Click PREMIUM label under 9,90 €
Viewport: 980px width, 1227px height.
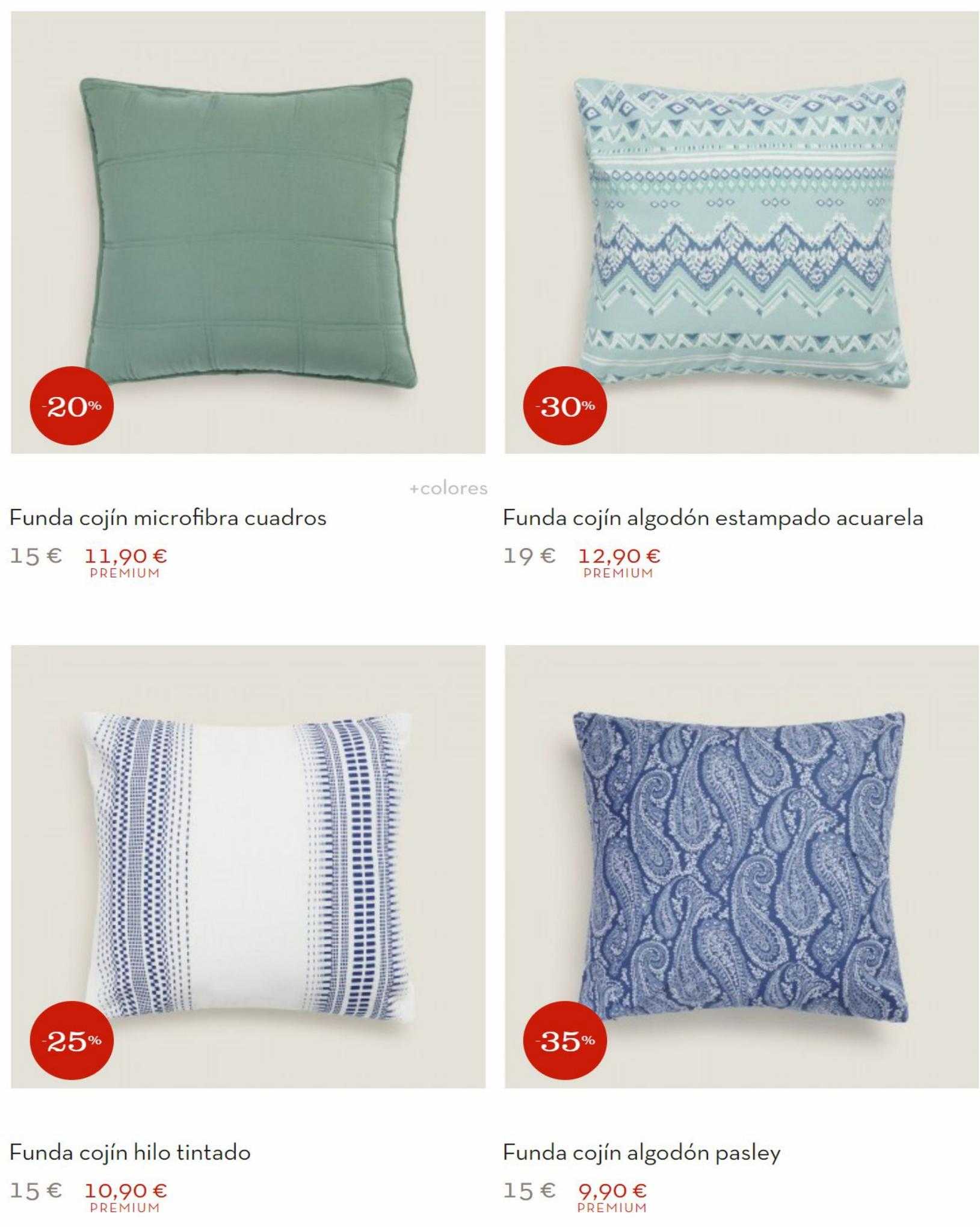click(x=612, y=1208)
